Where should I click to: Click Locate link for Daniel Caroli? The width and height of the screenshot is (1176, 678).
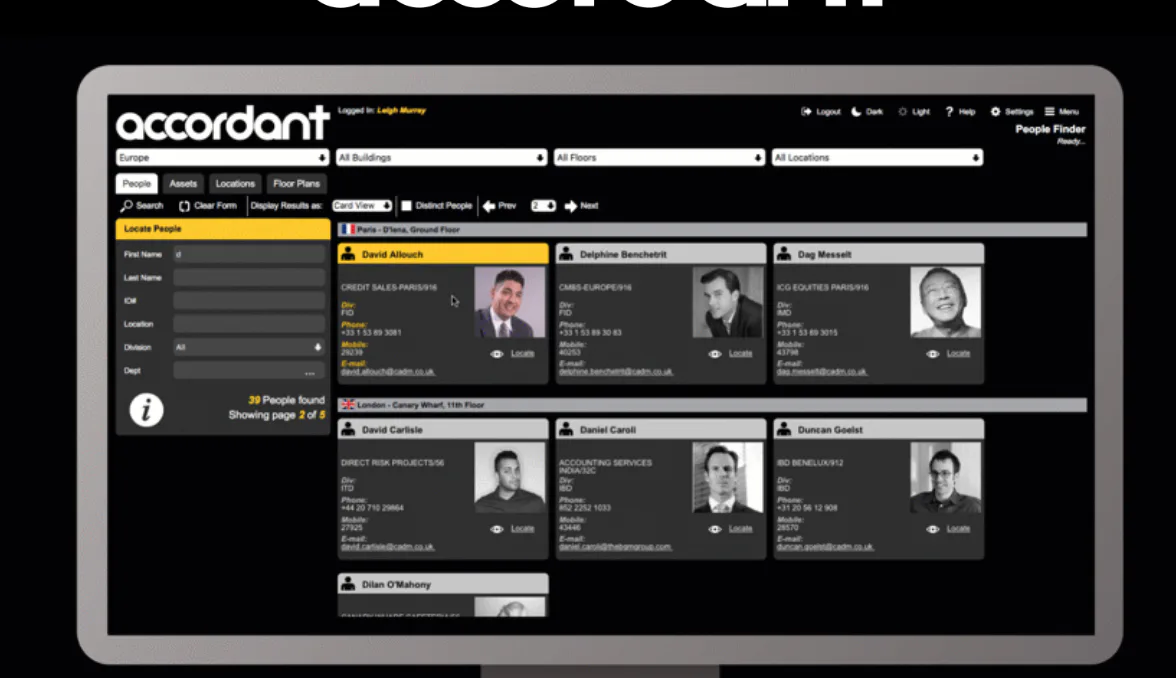(740, 529)
